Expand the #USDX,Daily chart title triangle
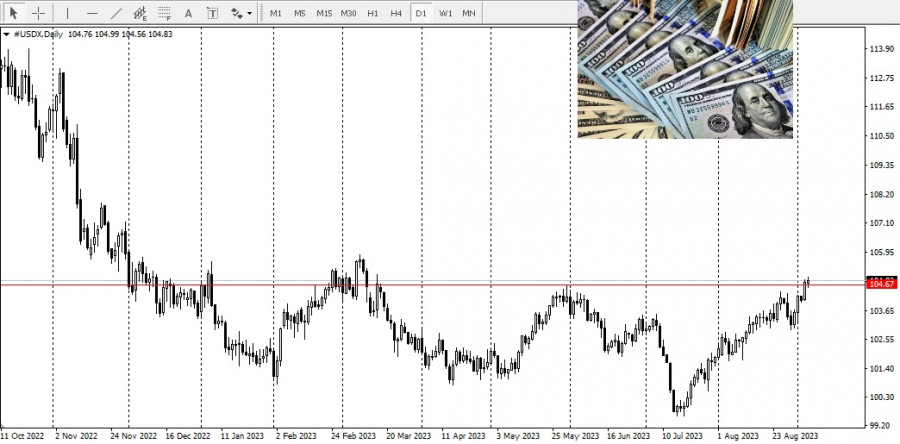Screen dimensions: 900x444 coord(6,34)
